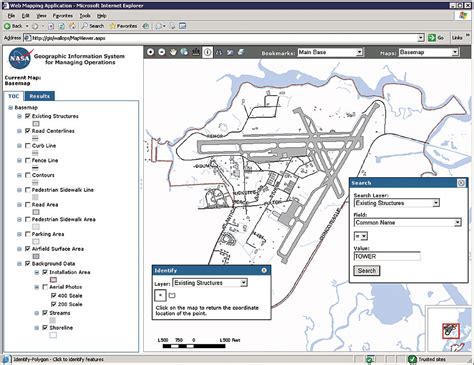The image size is (474, 365).
Task: Activate the pan hand tool
Action: (x=173, y=52)
